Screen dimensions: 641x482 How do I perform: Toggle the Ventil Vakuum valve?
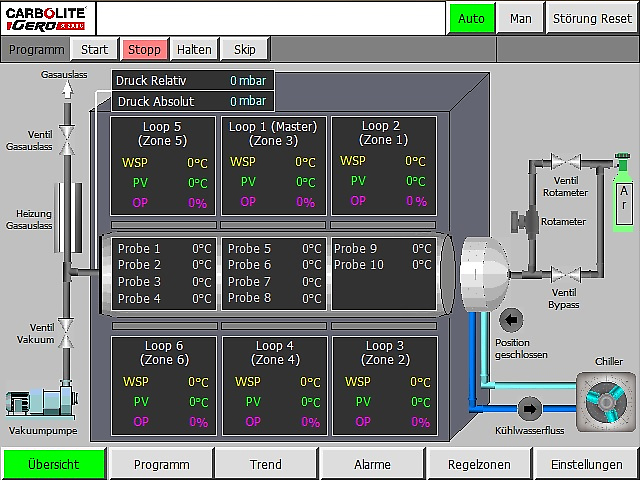pos(66,333)
